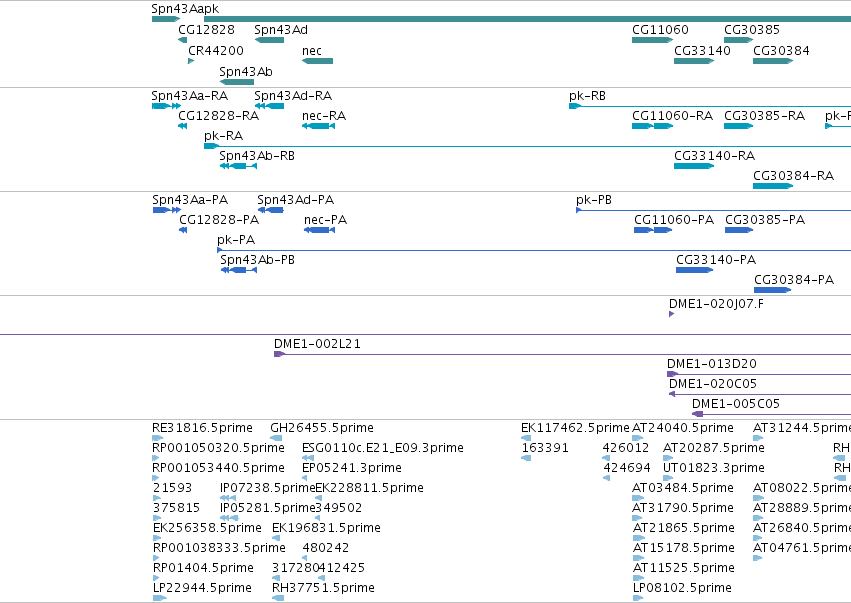Select the AT20287.5prime EST
The height and width of the screenshot is (603, 851).
click(668, 458)
